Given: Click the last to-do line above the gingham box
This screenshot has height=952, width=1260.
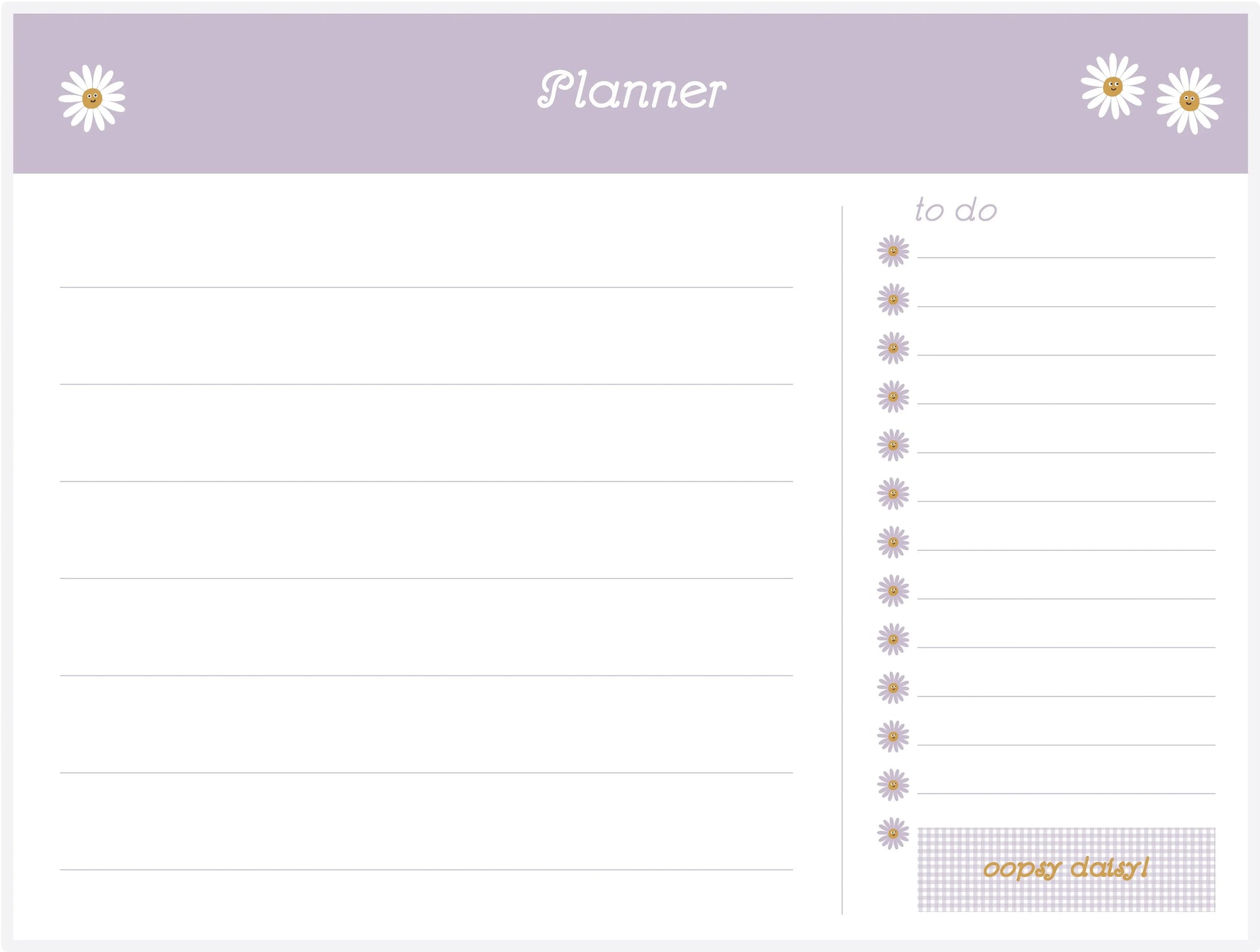Looking at the screenshot, I should (x=1066, y=793).
